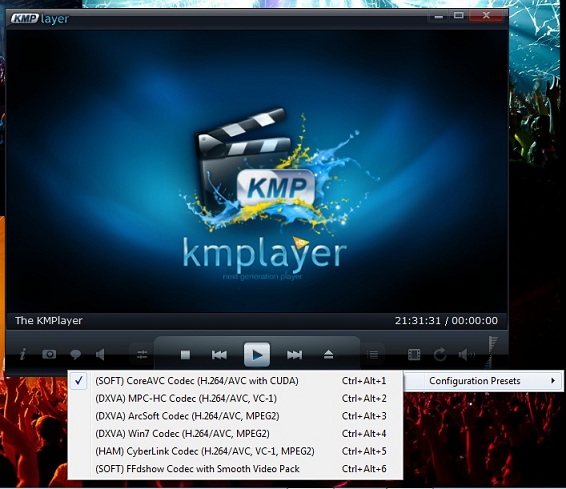Jump to the previous track
566x489 pixels.
click(219, 355)
